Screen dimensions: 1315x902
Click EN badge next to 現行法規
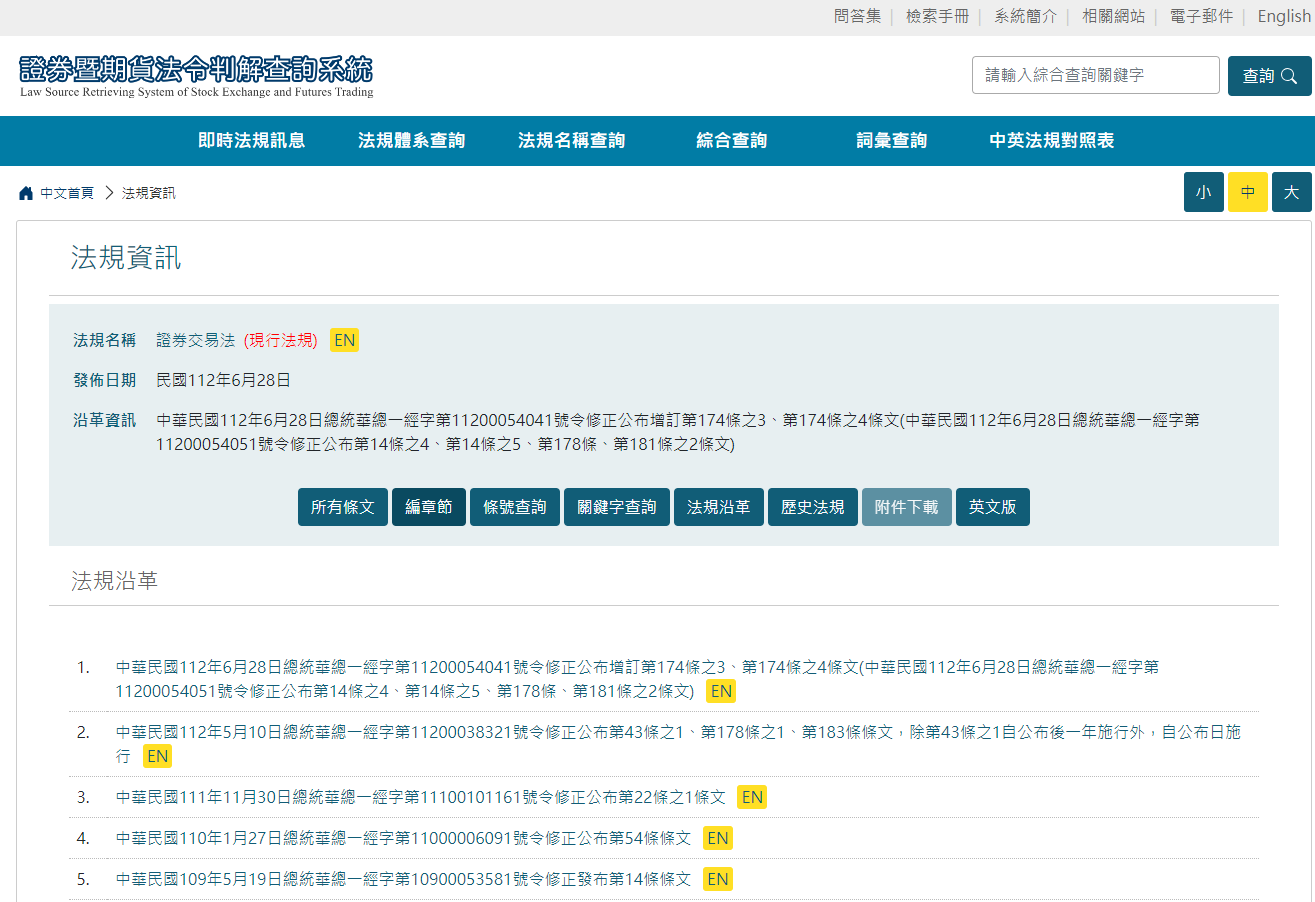point(345,340)
